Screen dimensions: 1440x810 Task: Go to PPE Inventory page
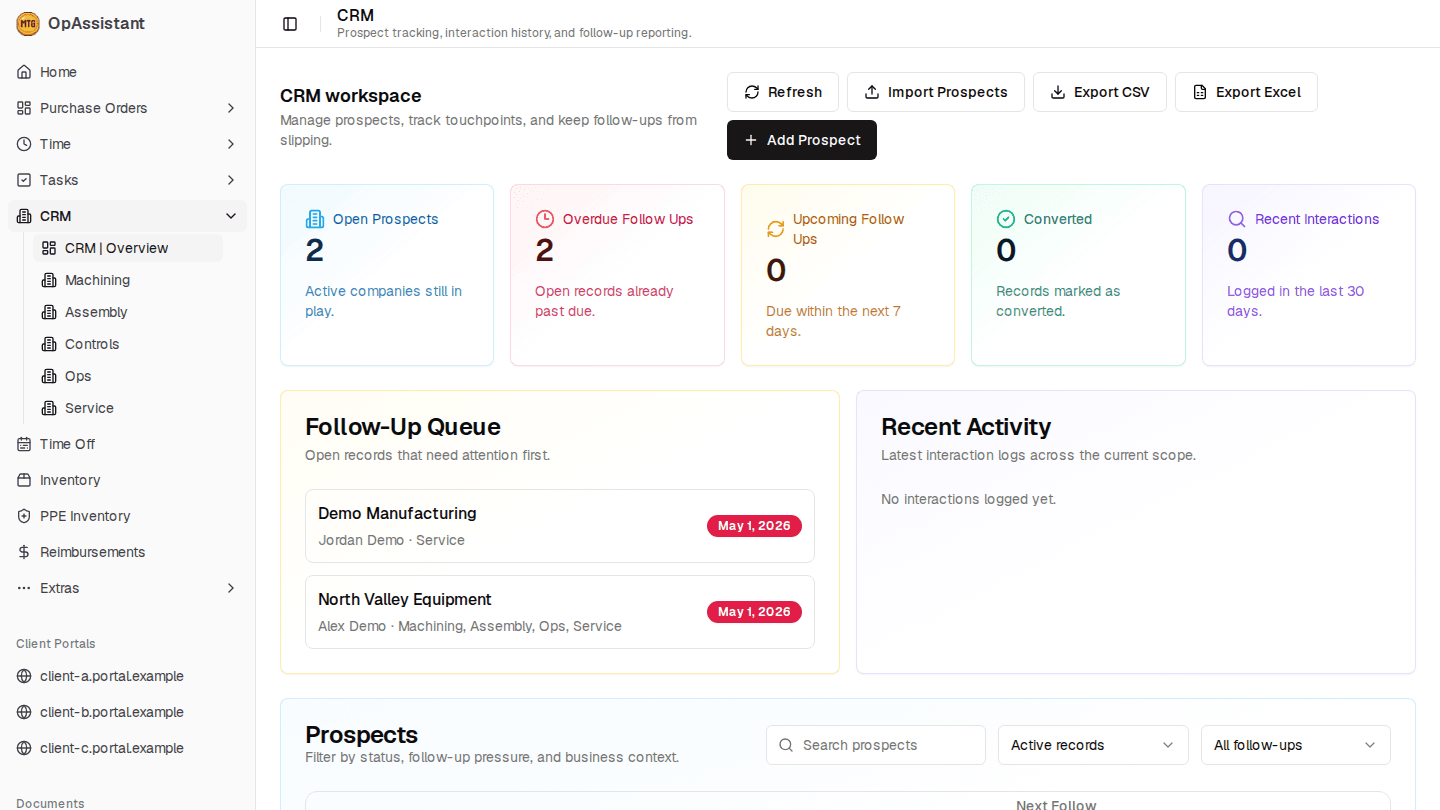click(127, 516)
